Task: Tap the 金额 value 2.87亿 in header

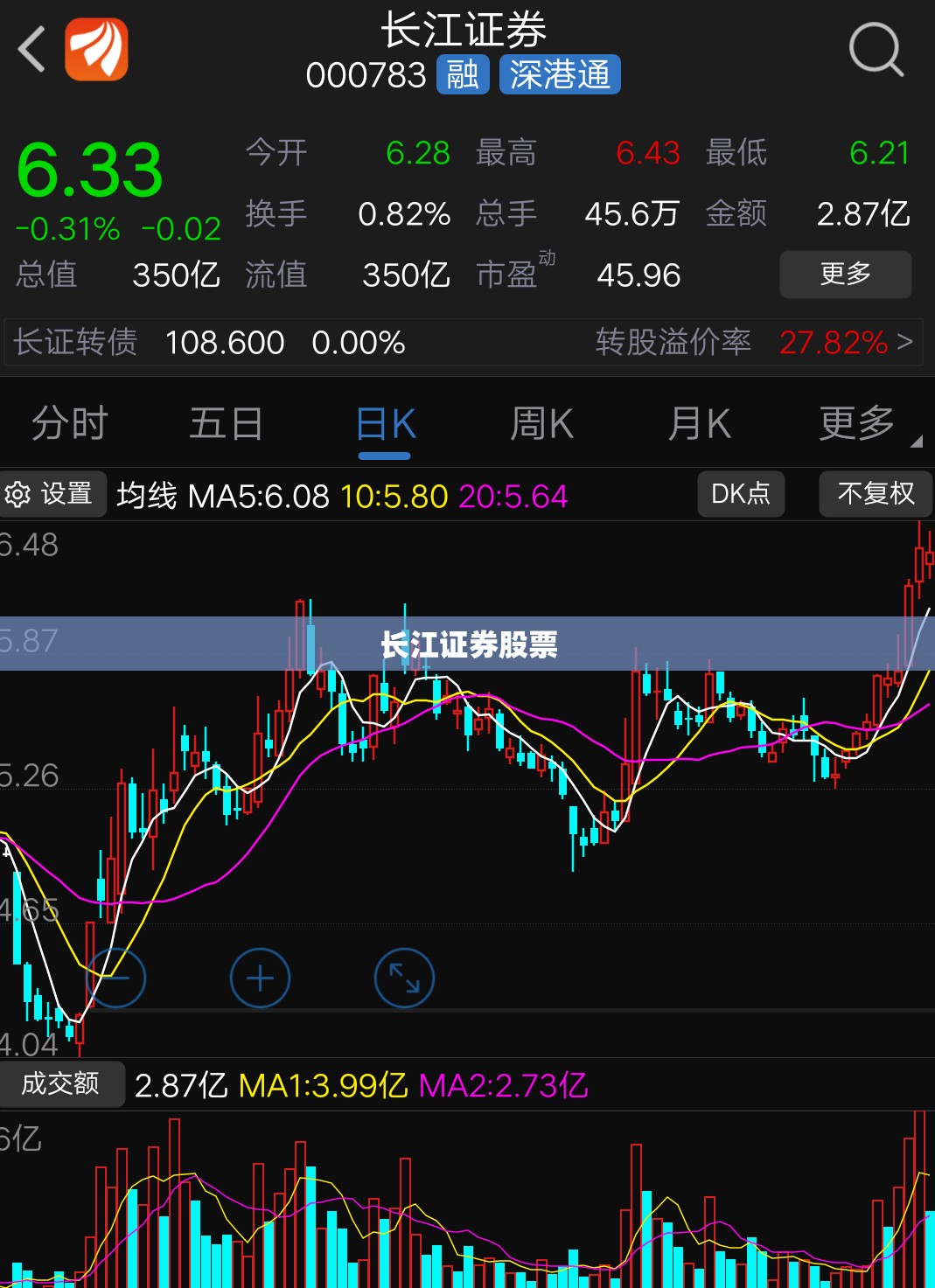Action: (x=863, y=214)
